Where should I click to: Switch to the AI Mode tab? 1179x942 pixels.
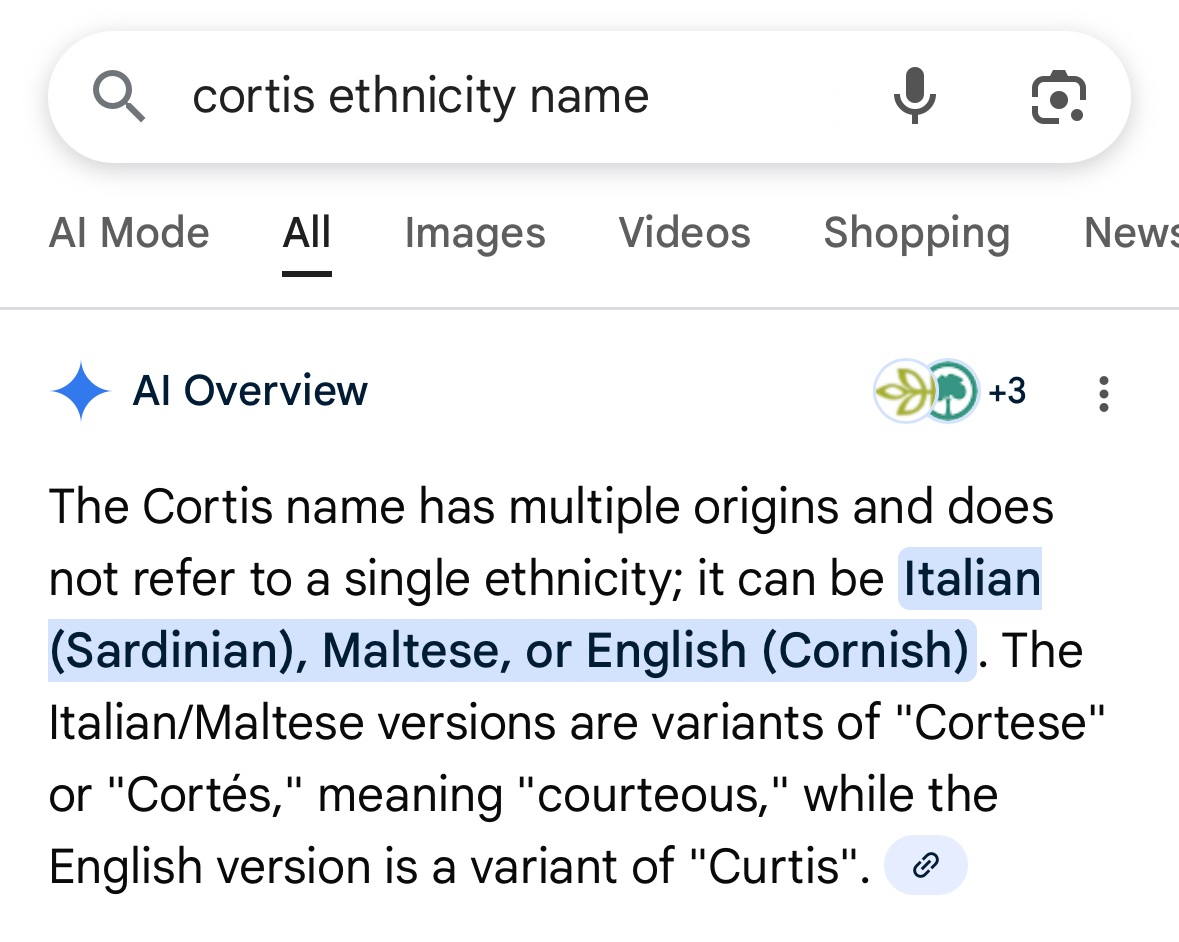pos(129,233)
